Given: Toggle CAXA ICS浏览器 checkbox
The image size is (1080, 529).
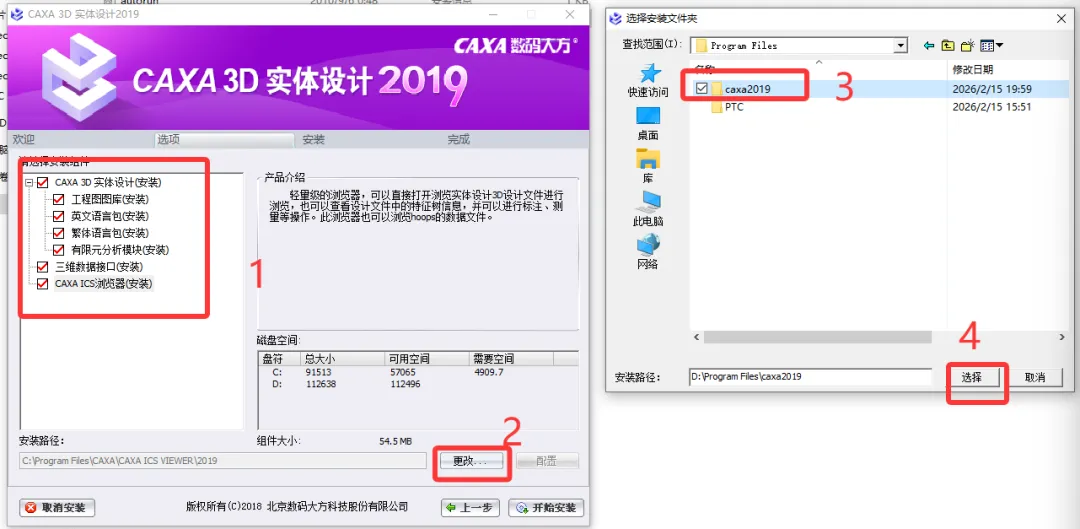Looking at the screenshot, I should point(43,283).
